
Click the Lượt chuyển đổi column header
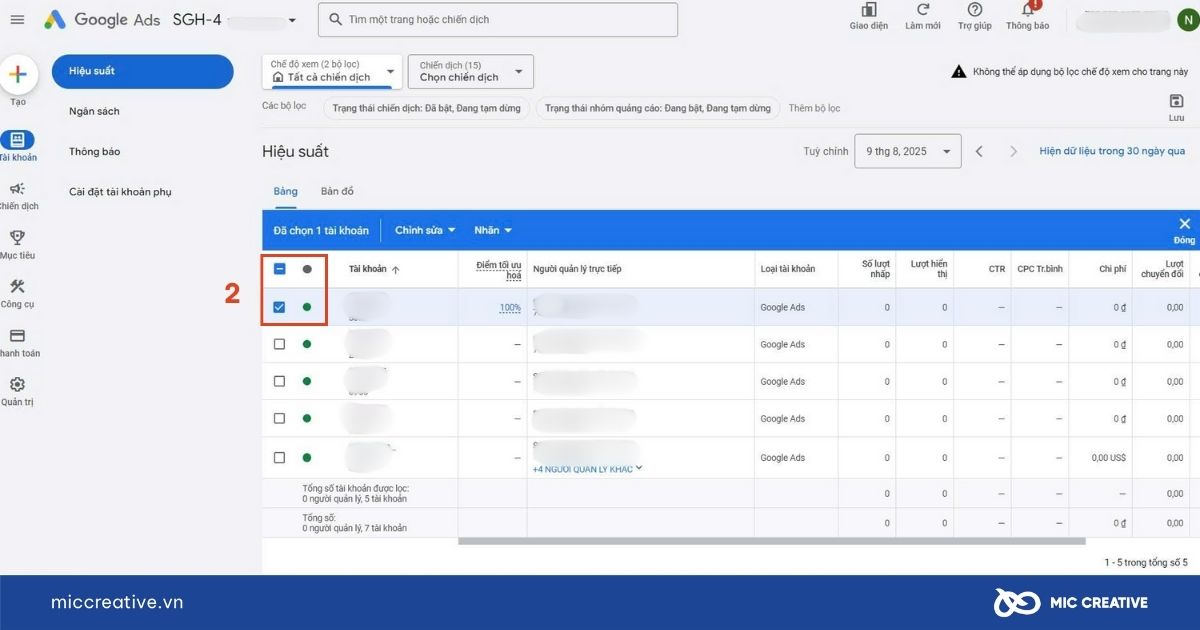1160,269
